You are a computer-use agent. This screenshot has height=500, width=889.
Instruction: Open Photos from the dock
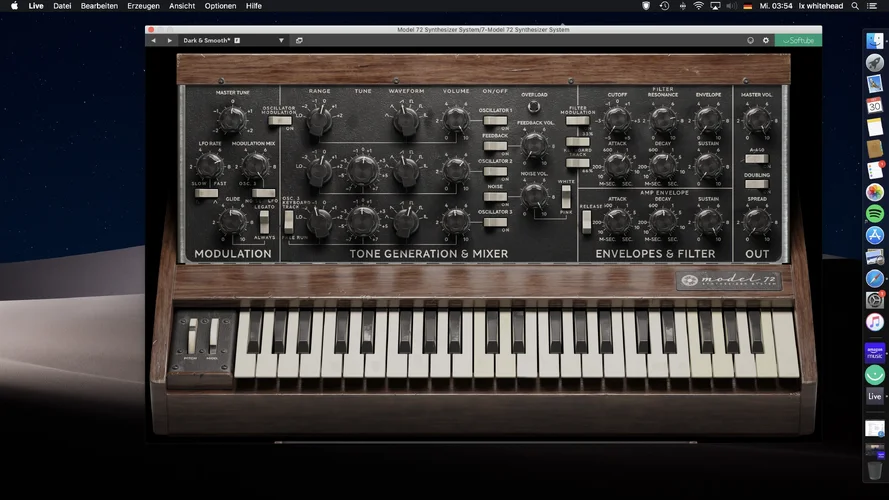click(x=875, y=192)
